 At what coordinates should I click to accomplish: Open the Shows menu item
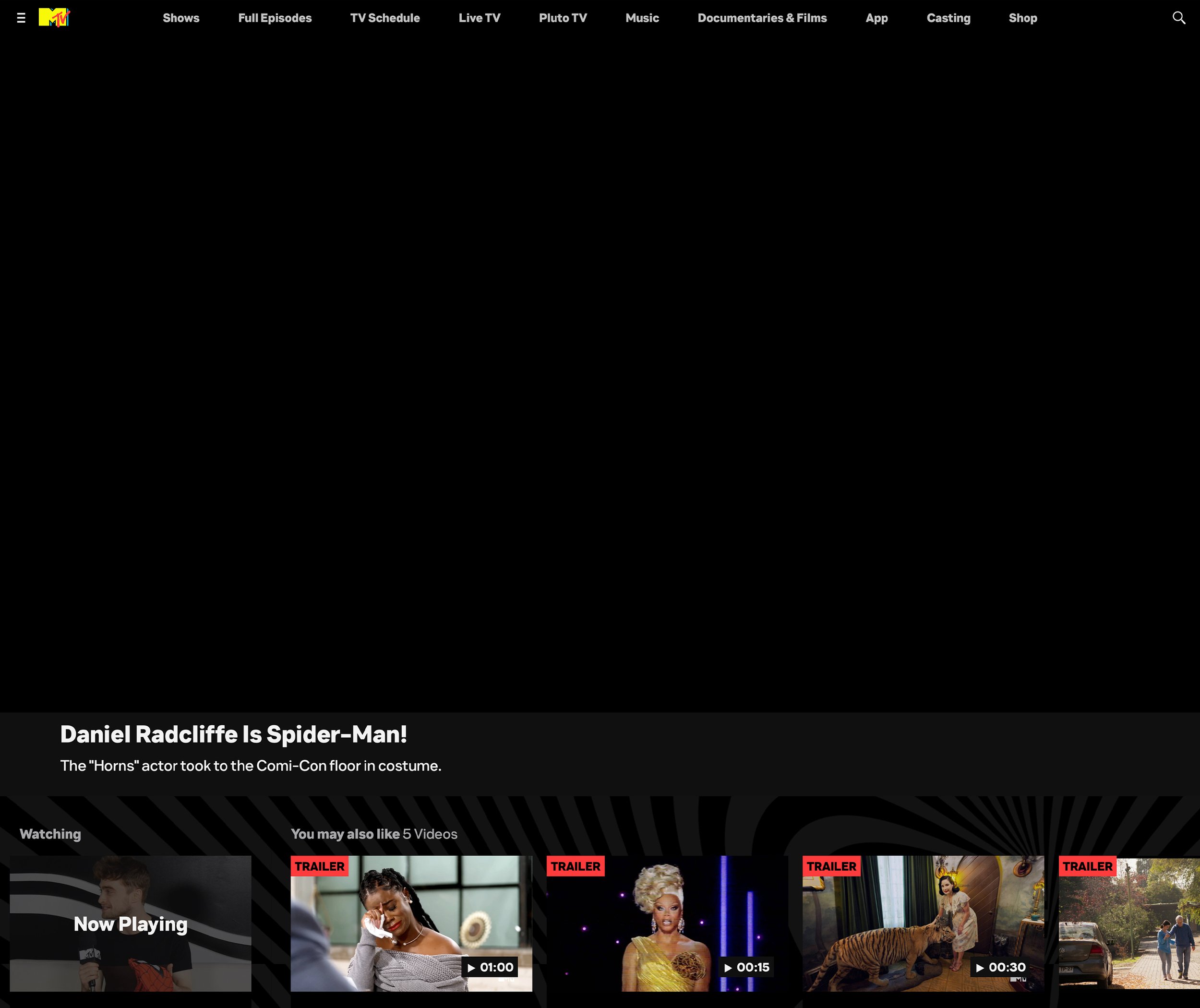coord(181,18)
